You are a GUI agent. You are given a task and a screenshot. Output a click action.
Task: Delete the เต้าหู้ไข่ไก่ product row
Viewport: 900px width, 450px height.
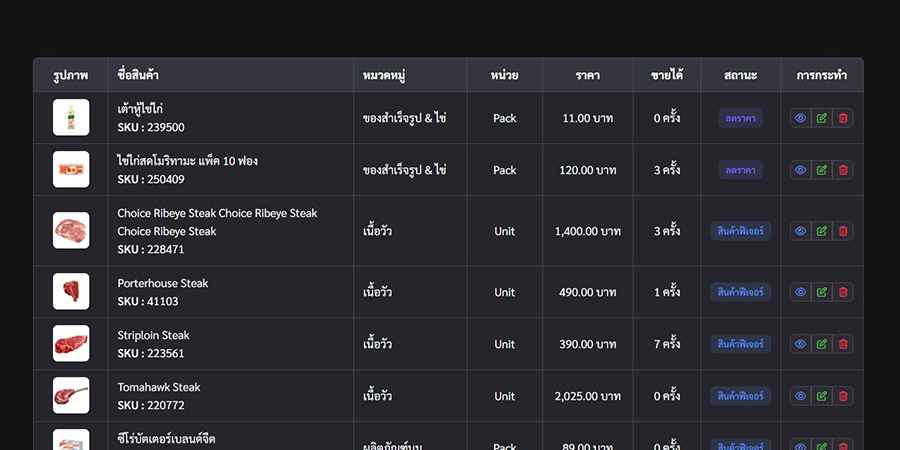click(843, 118)
